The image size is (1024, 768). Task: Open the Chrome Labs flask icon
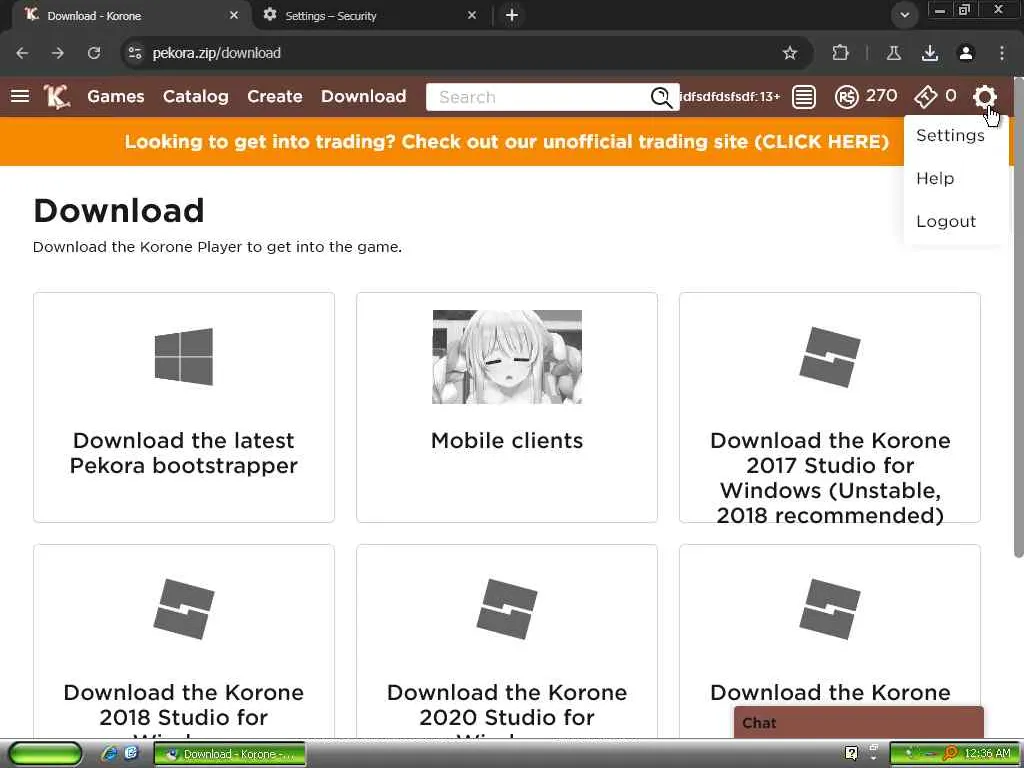point(893,53)
